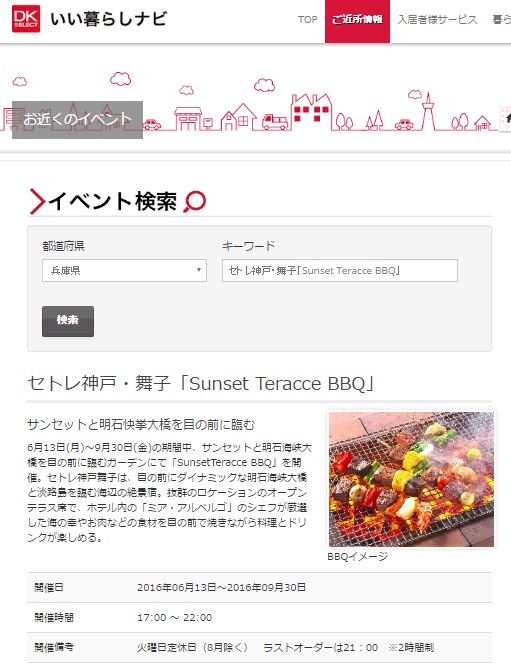Viewport: 511px width, 667px height.
Task: Open the 入居者様サービス menu item
Action: tap(437, 20)
